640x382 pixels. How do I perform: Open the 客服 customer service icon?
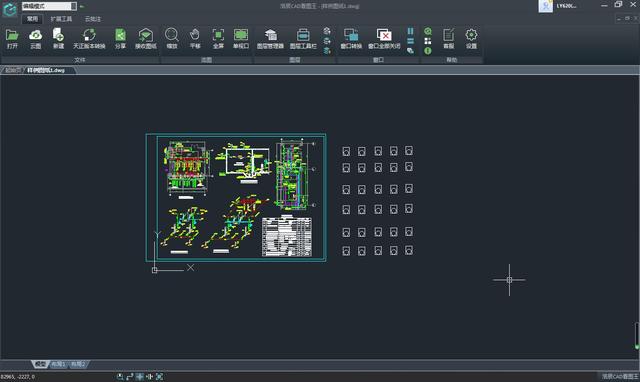tap(449, 39)
